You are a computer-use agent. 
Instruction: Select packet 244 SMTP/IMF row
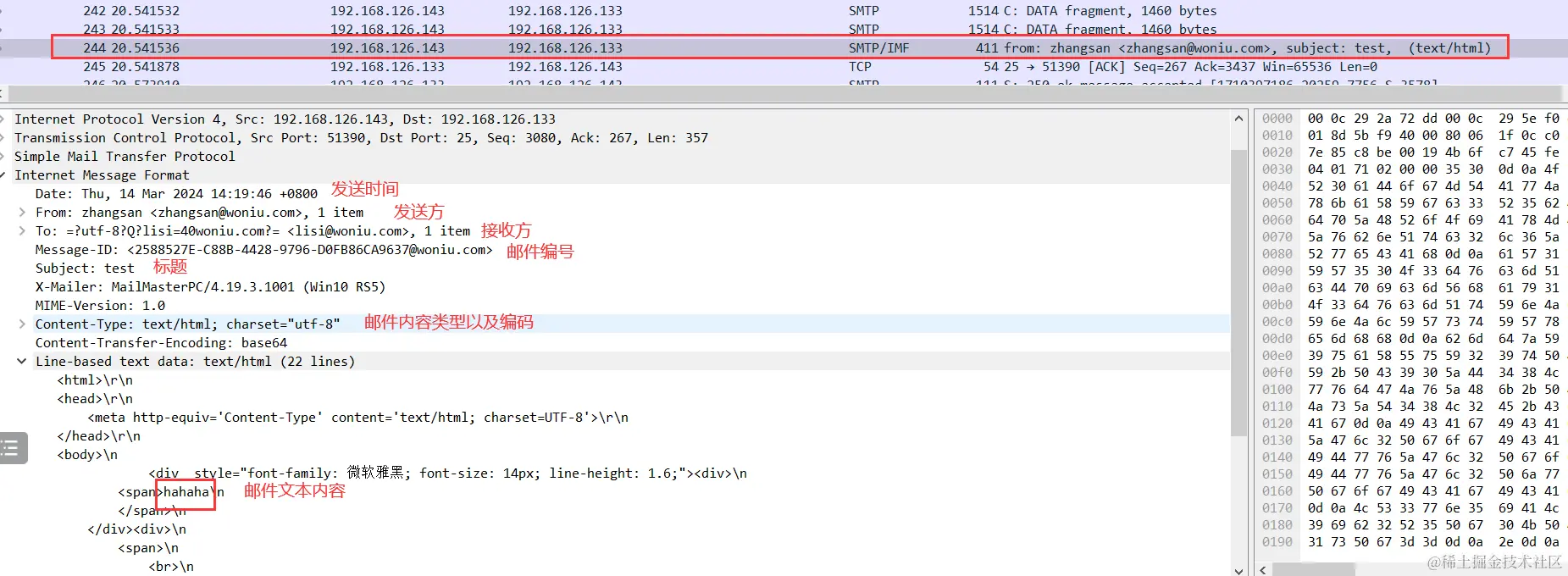(784, 47)
